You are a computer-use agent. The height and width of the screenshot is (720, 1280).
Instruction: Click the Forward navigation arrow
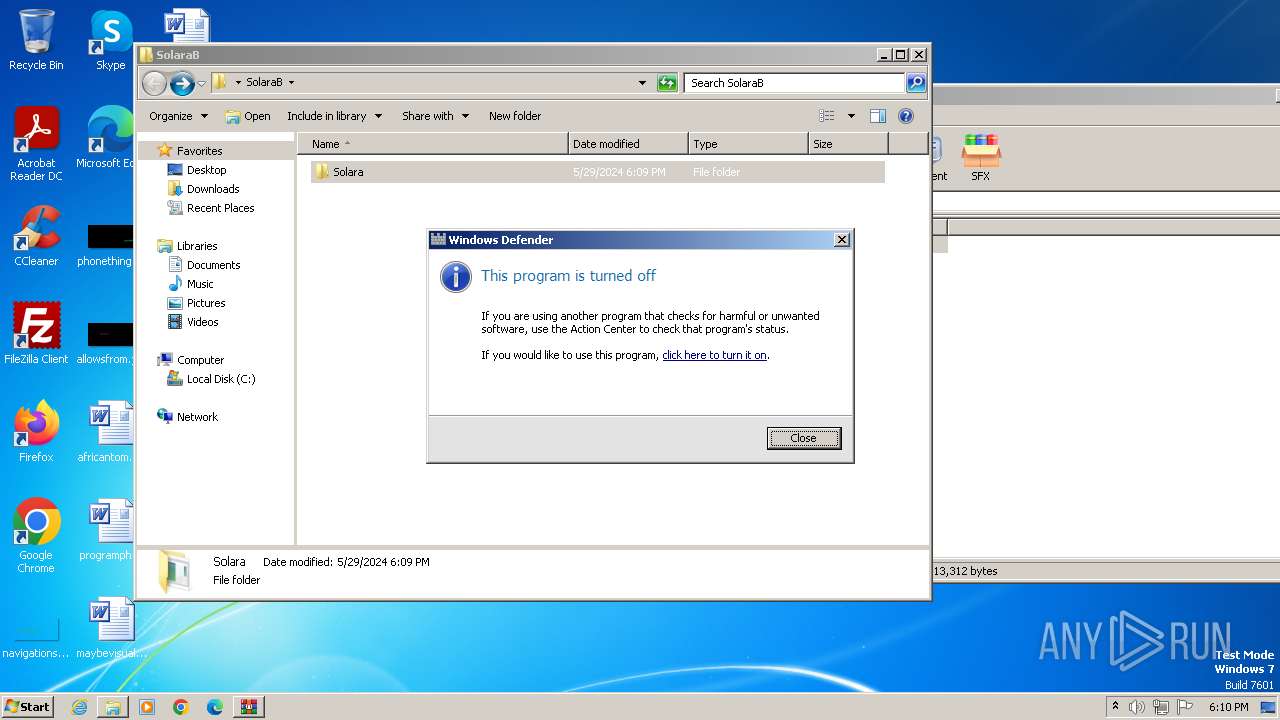coord(182,83)
